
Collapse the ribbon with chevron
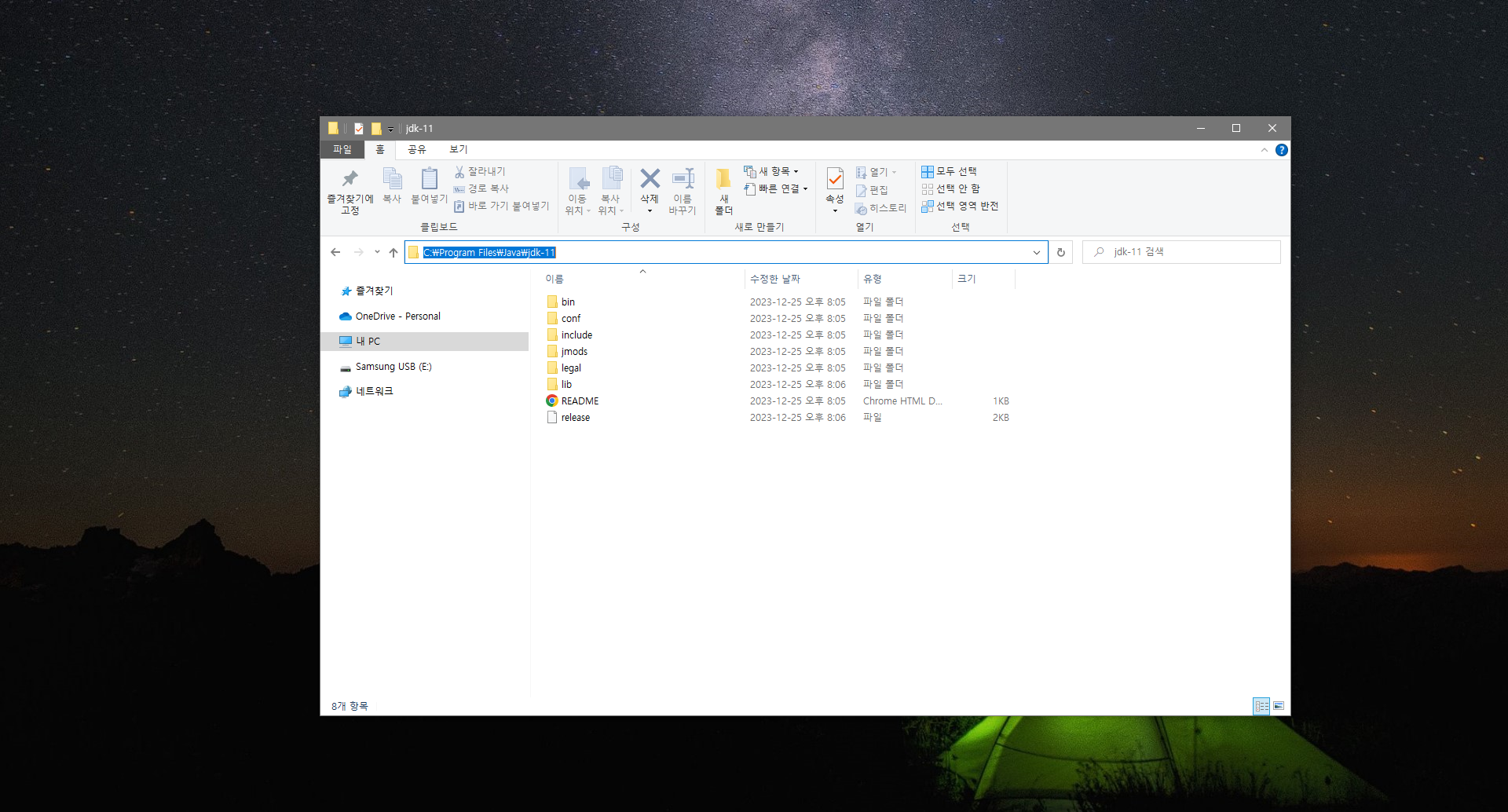tap(1265, 150)
